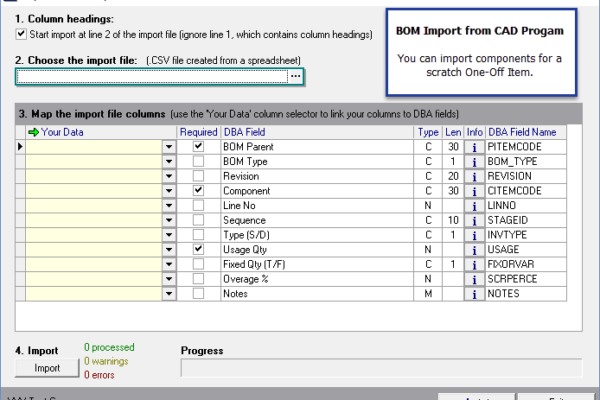Click the 0 errors status text
This screenshot has width=600, height=400.
(99, 375)
